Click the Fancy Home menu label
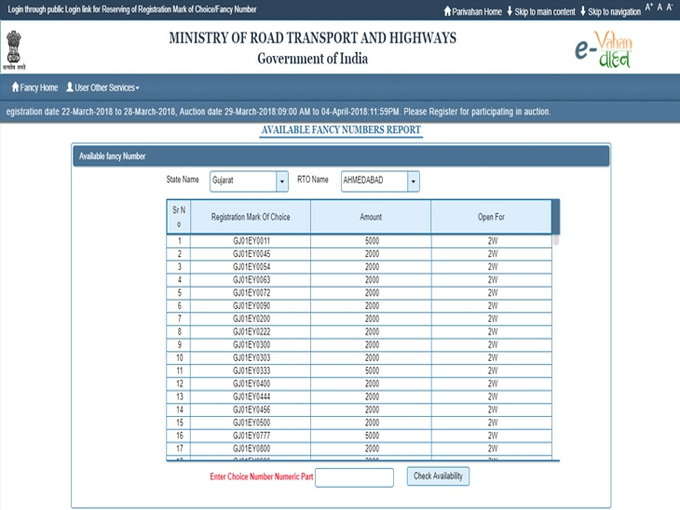 39,88
